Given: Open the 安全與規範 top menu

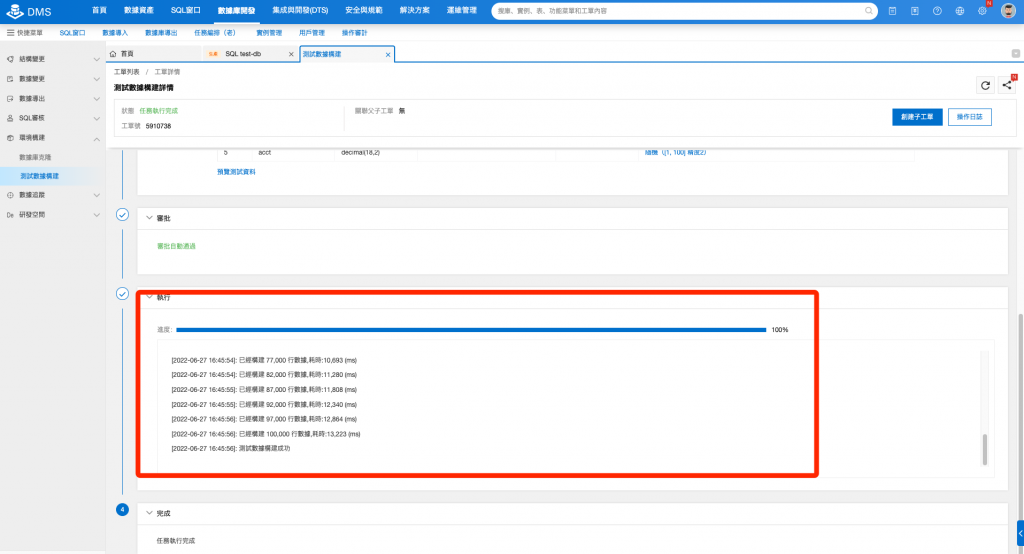Looking at the screenshot, I should [x=364, y=10].
